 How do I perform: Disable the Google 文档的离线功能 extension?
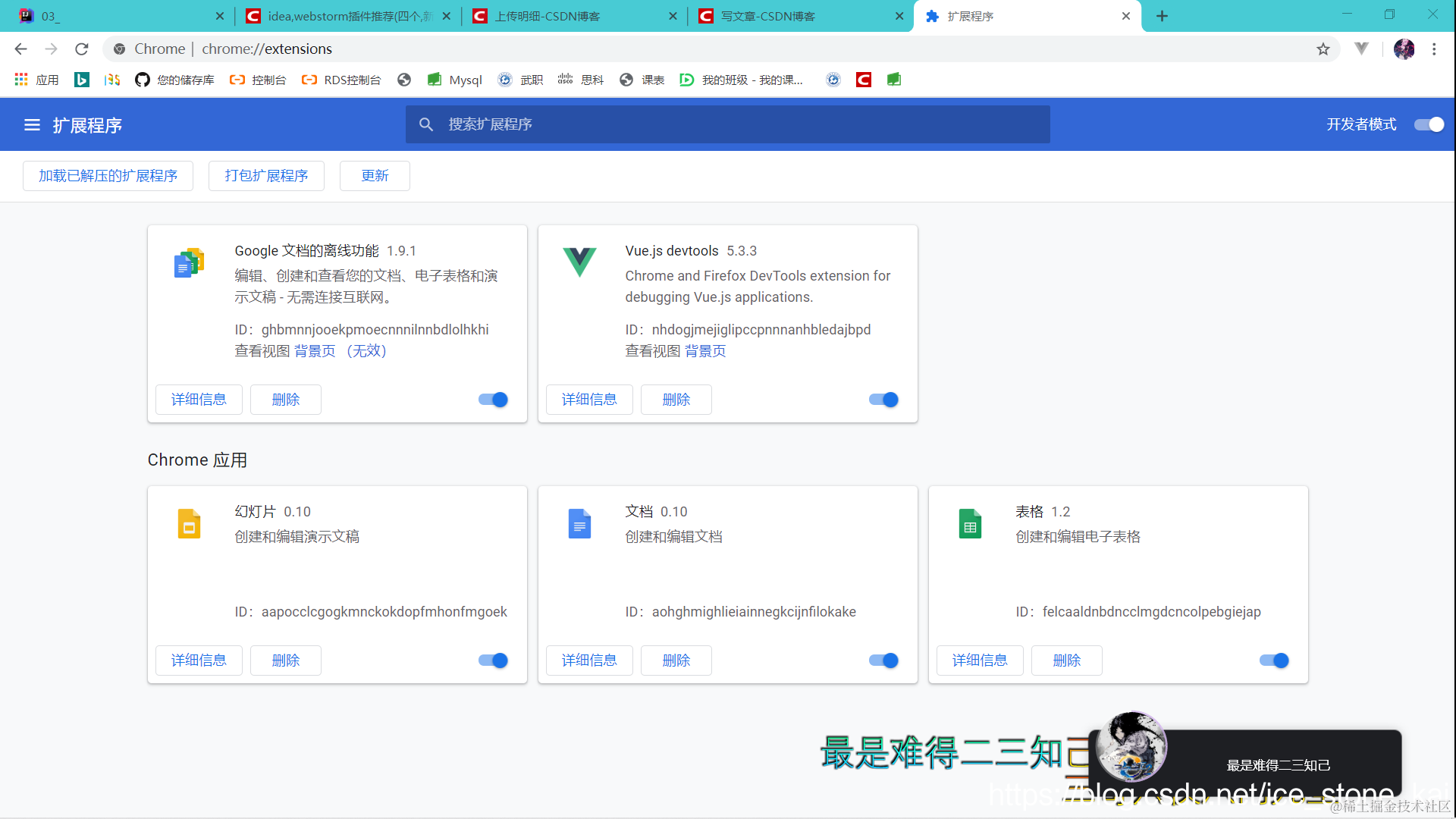click(492, 400)
